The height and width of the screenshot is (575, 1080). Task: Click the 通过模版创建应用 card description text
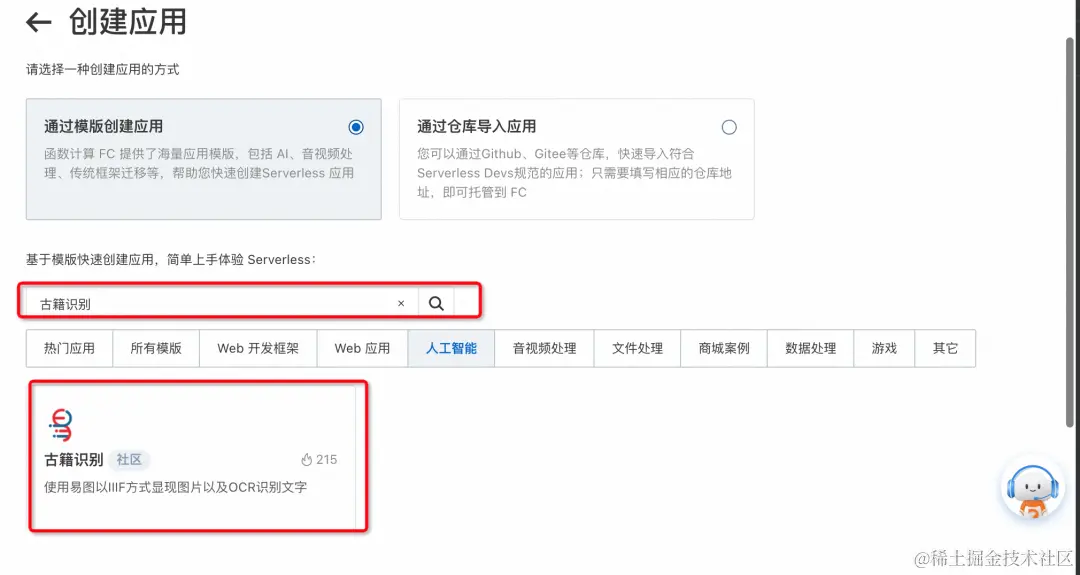(199, 163)
